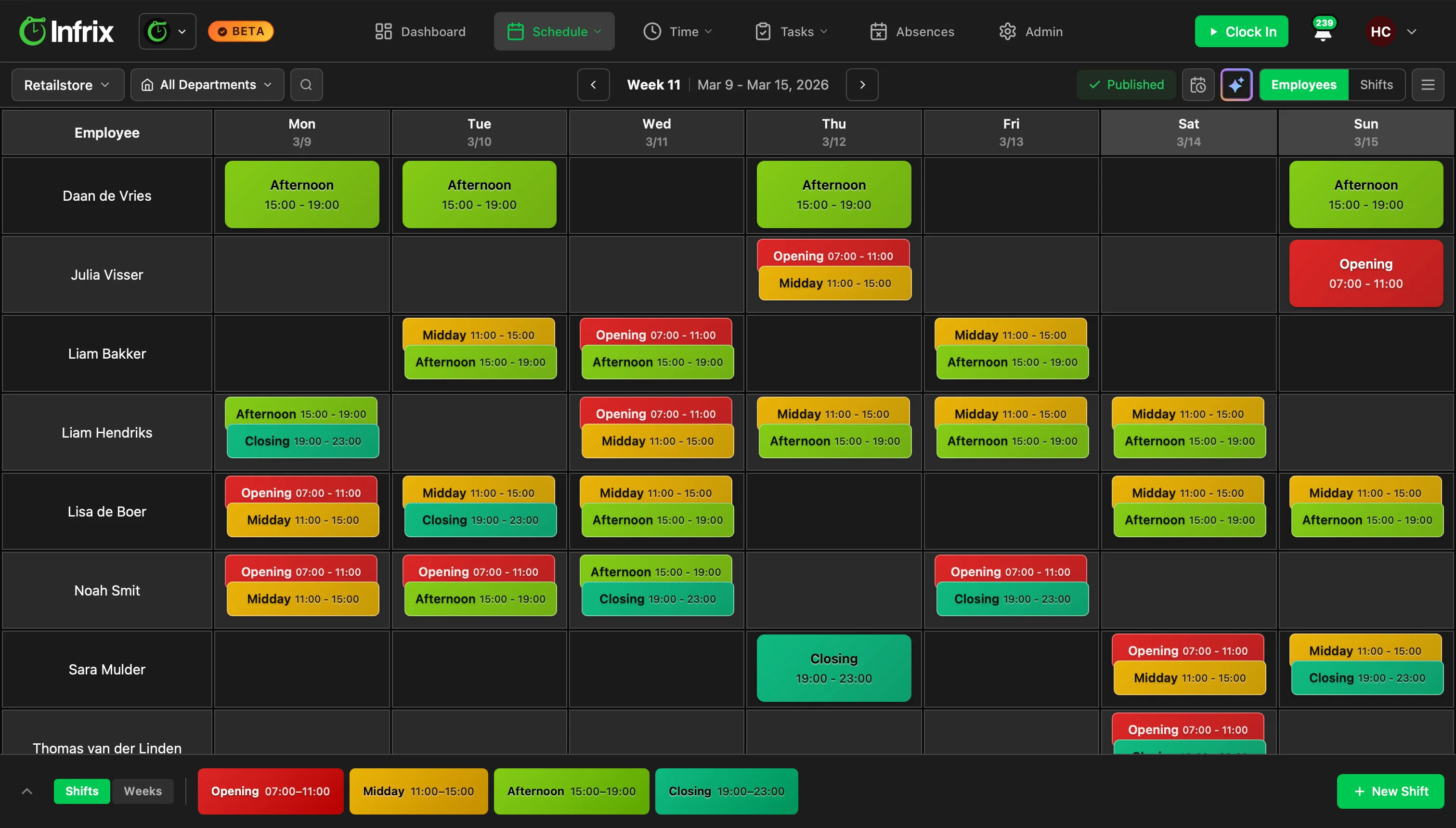Open the Tasks menu
This screenshot has width=1456, height=828.
click(791, 31)
